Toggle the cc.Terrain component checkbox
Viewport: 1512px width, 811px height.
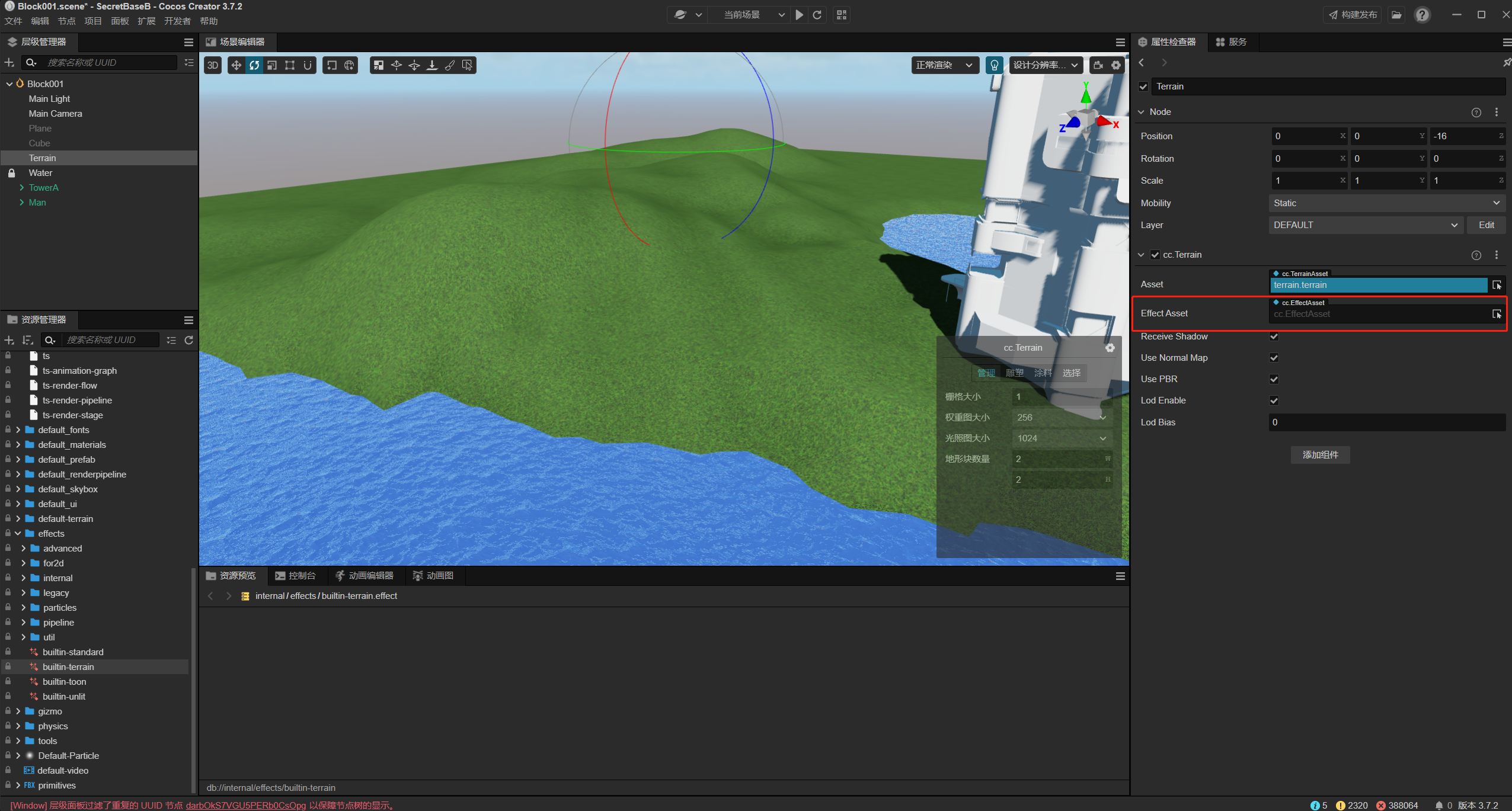(1155, 255)
